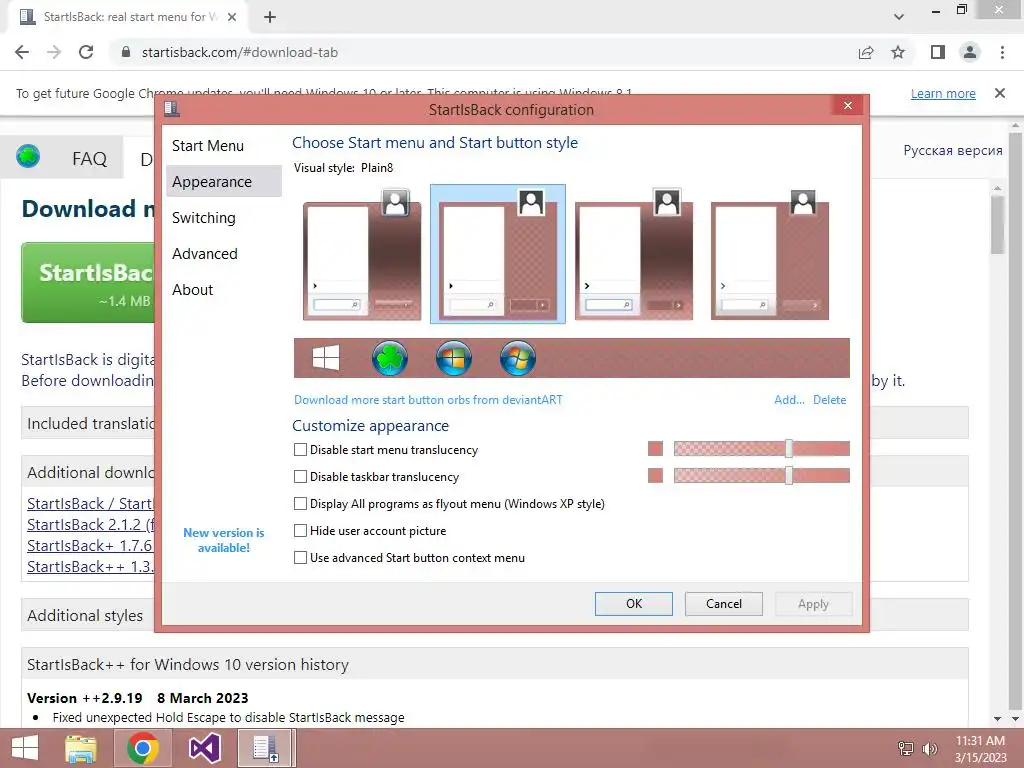This screenshot has height=768, width=1024.
Task: Tick Disable taskbar translucency checkbox
Action: click(300, 477)
